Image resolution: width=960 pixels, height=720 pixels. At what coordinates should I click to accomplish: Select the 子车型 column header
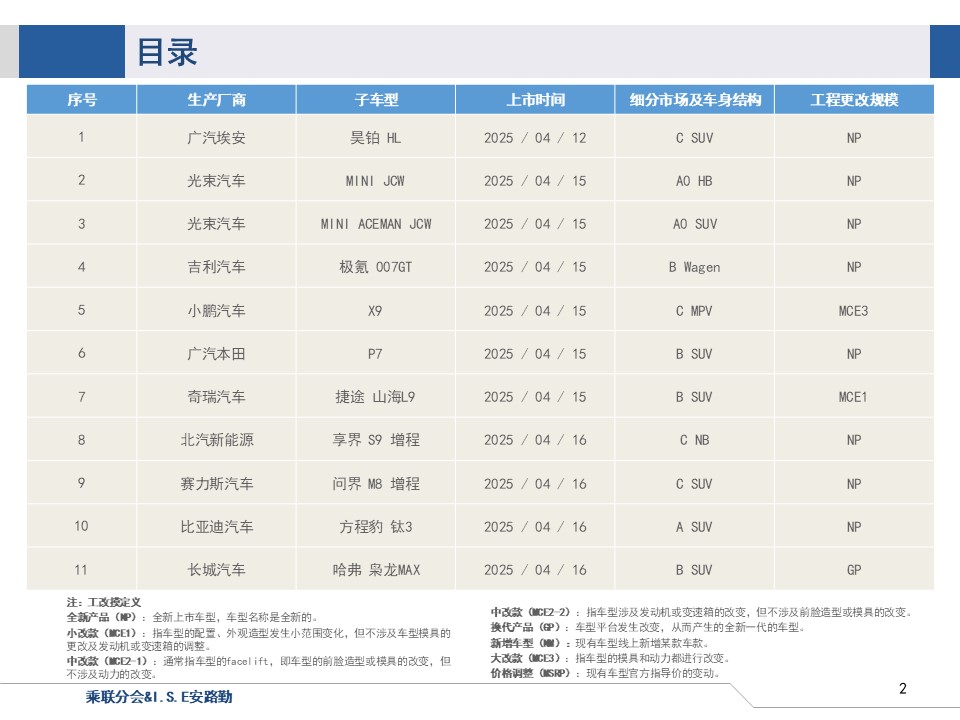pyautogui.click(x=375, y=99)
